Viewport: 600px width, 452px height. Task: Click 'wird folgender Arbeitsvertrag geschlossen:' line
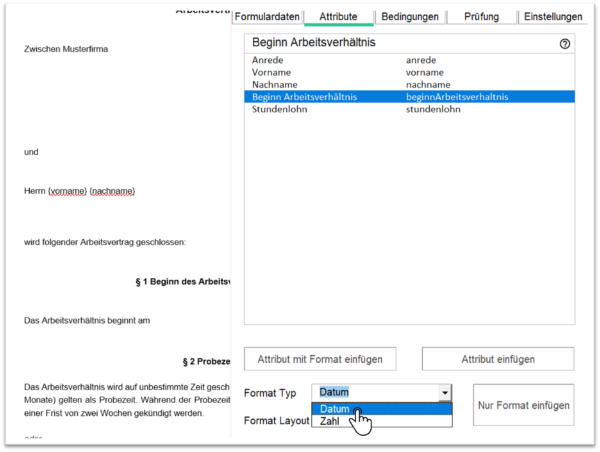105,242
